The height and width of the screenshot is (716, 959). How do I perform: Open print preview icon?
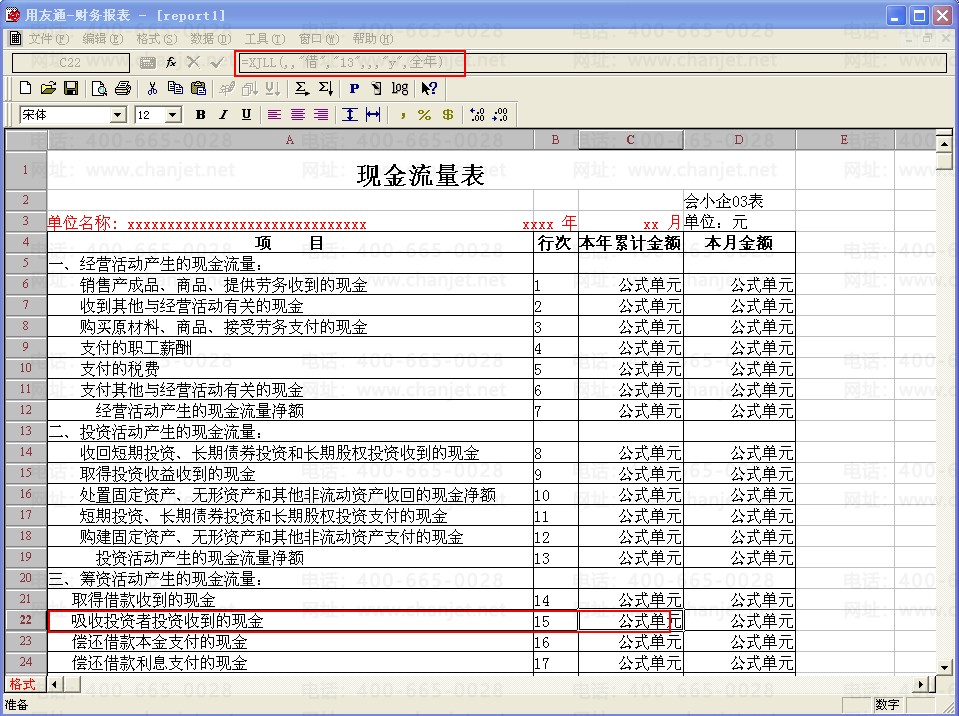[99, 89]
